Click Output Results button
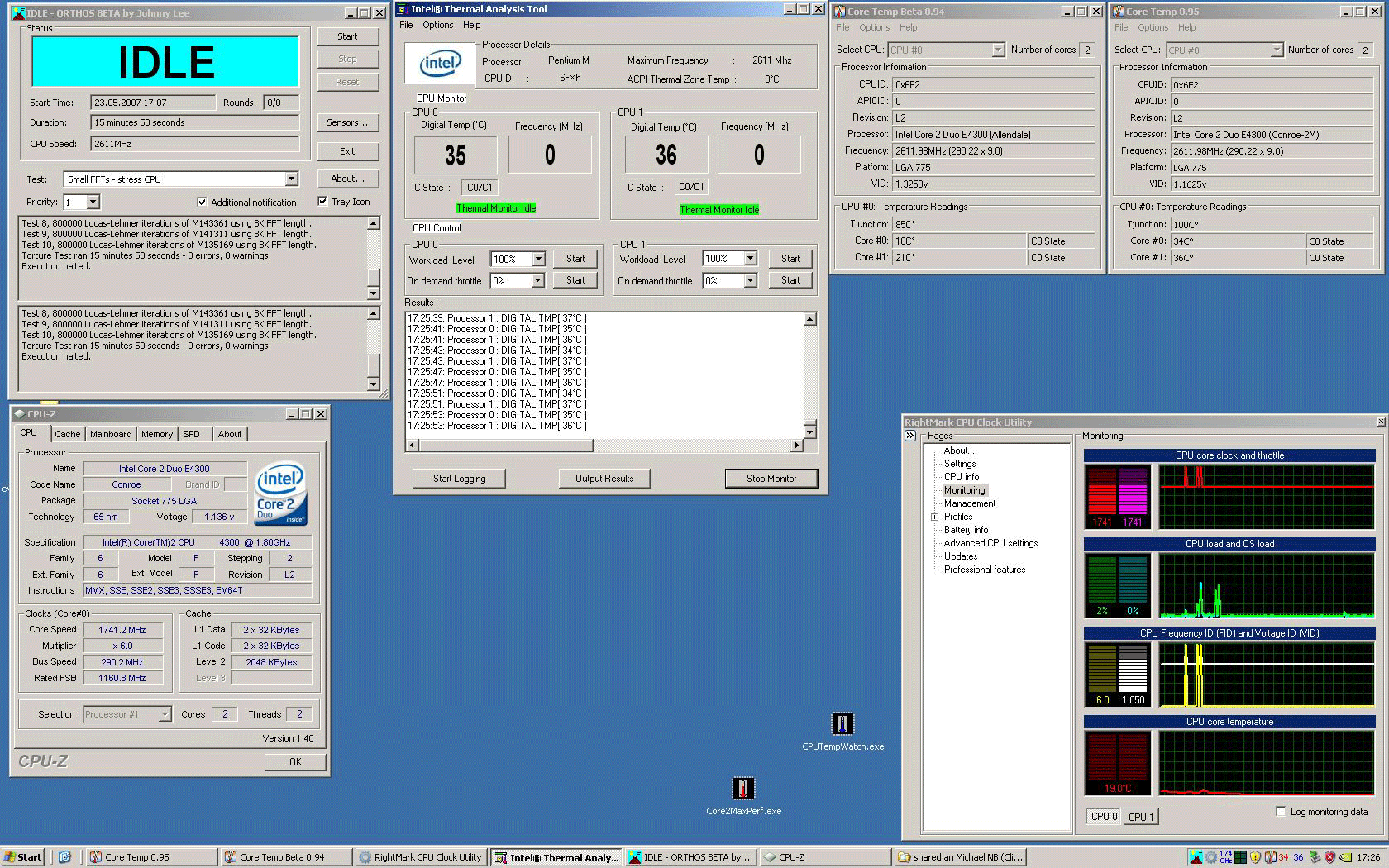The image size is (1389, 868). click(604, 479)
